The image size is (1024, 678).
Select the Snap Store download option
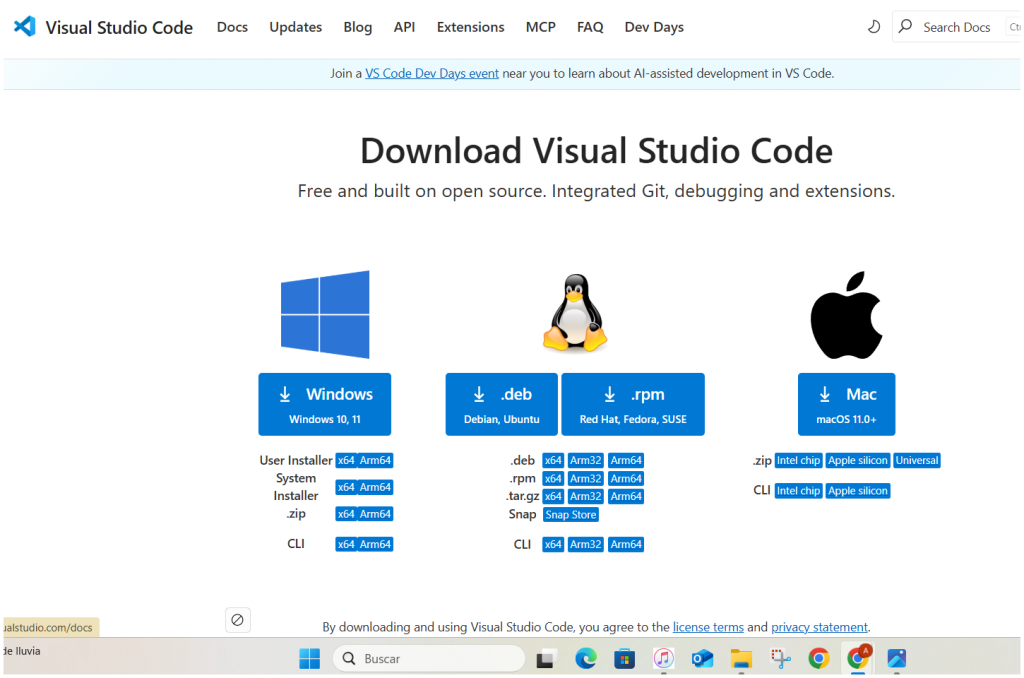571,515
